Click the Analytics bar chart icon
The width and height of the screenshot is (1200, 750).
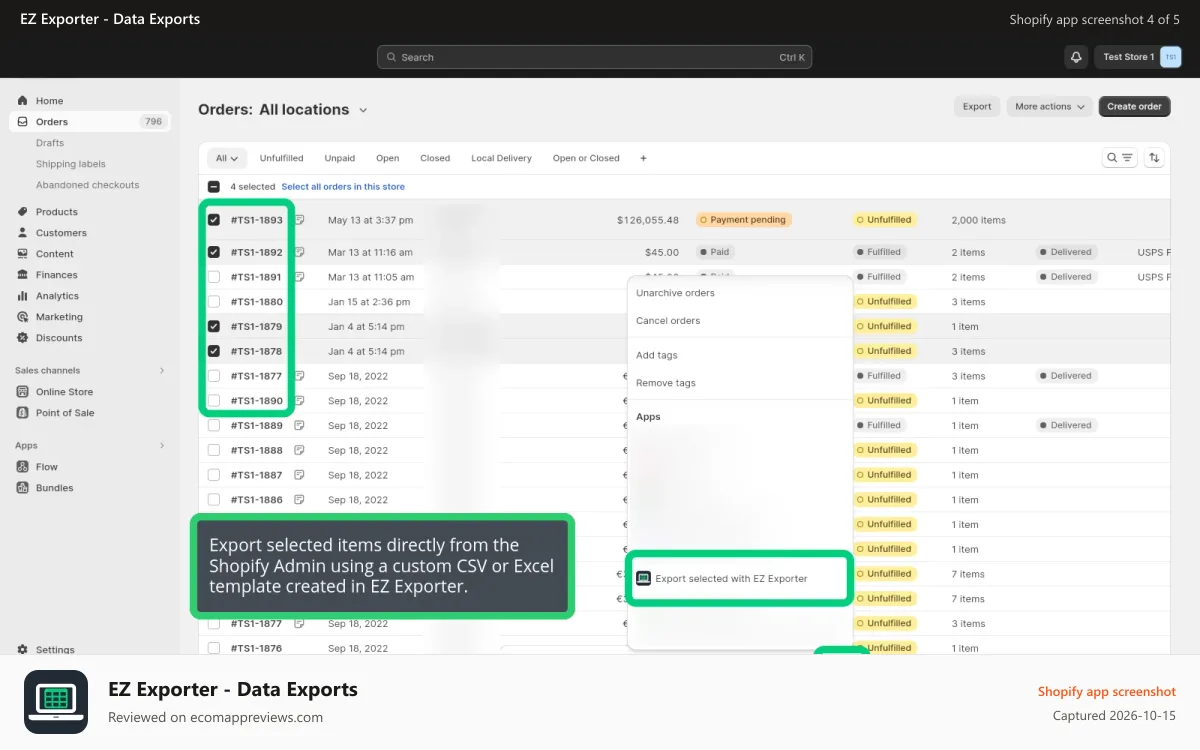pos(23,296)
